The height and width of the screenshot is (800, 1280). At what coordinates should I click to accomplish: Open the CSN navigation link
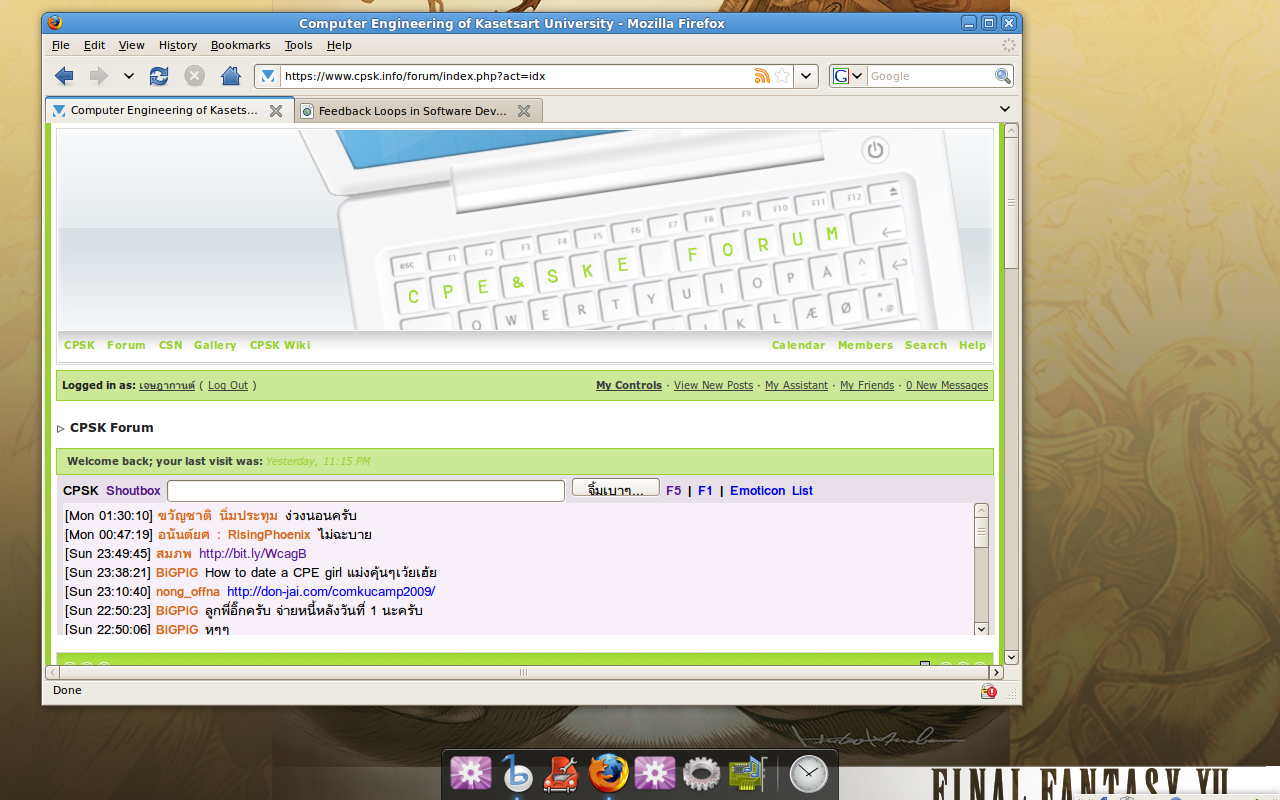pyautogui.click(x=170, y=345)
